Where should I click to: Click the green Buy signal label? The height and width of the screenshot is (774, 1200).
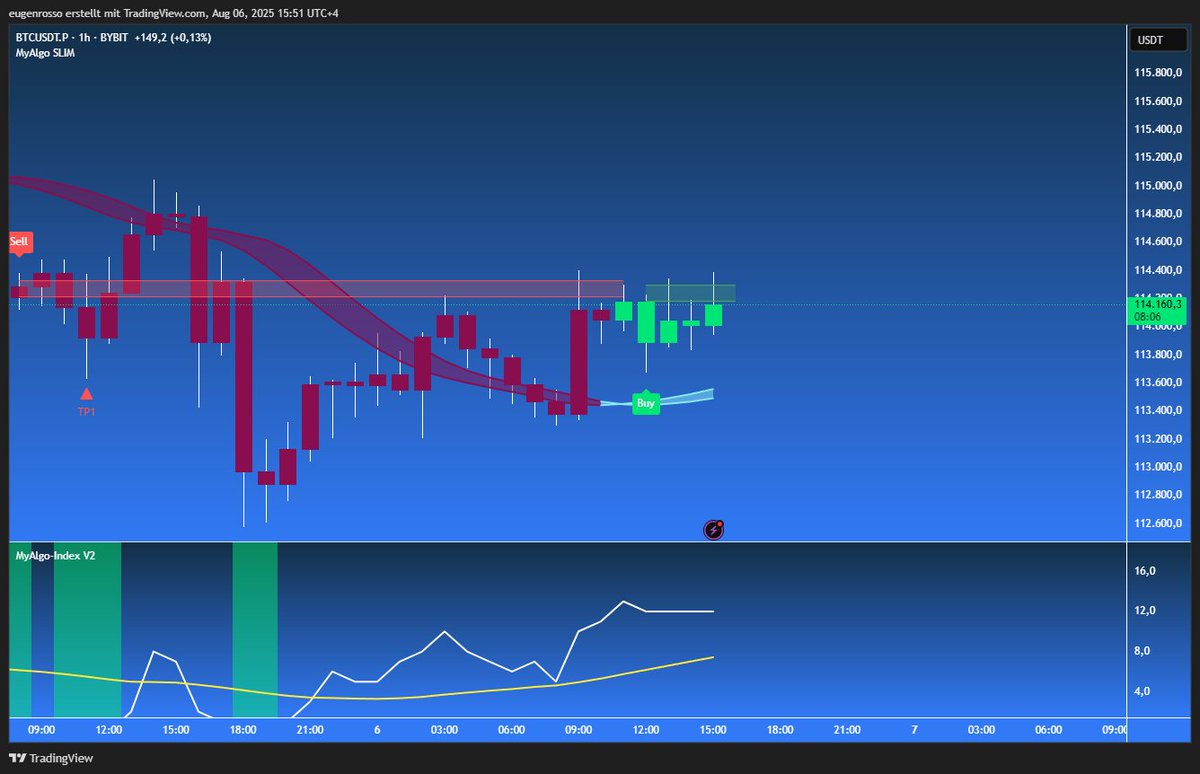point(646,402)
